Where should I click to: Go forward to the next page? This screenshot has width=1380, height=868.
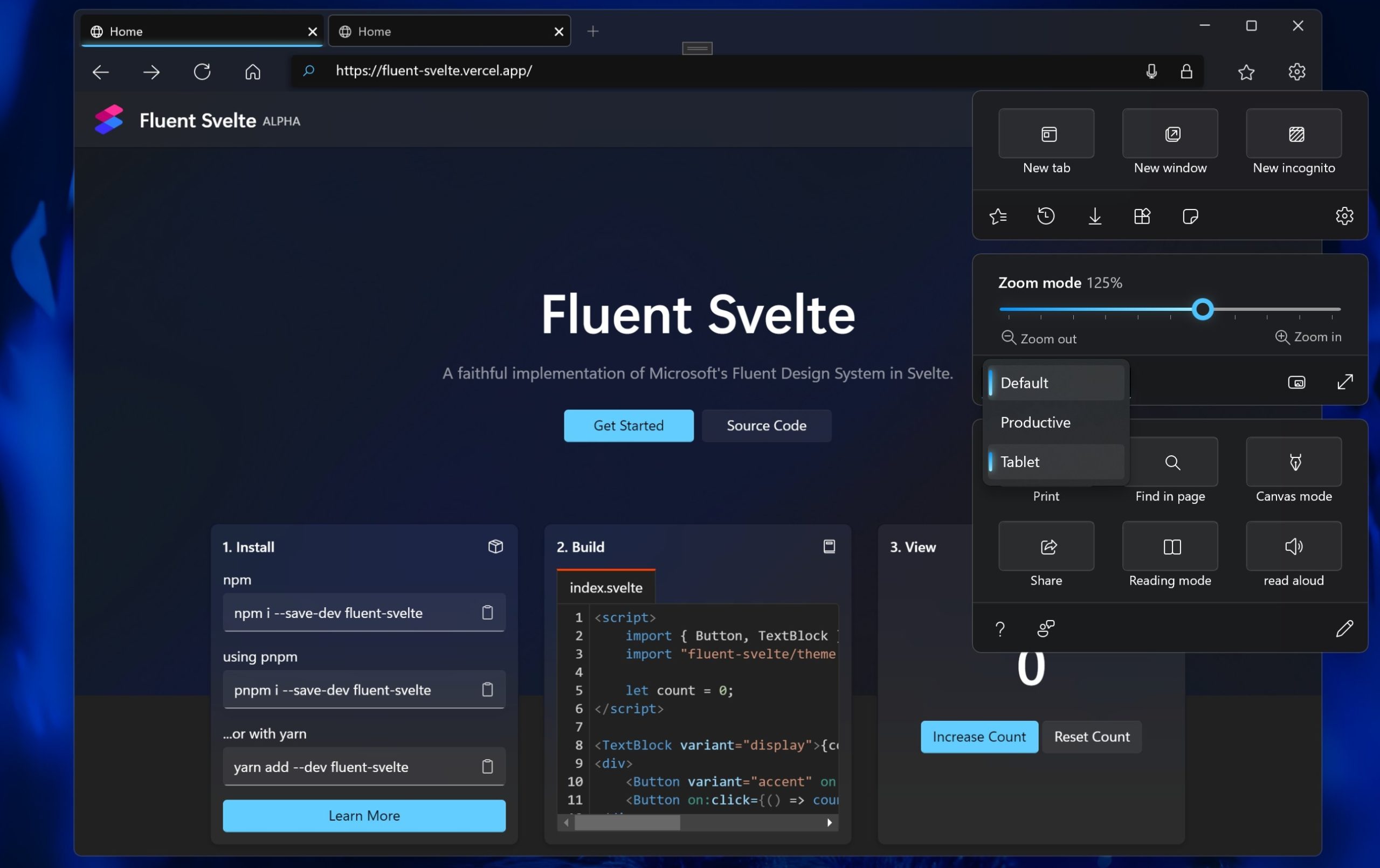click(x=151, y=72)
